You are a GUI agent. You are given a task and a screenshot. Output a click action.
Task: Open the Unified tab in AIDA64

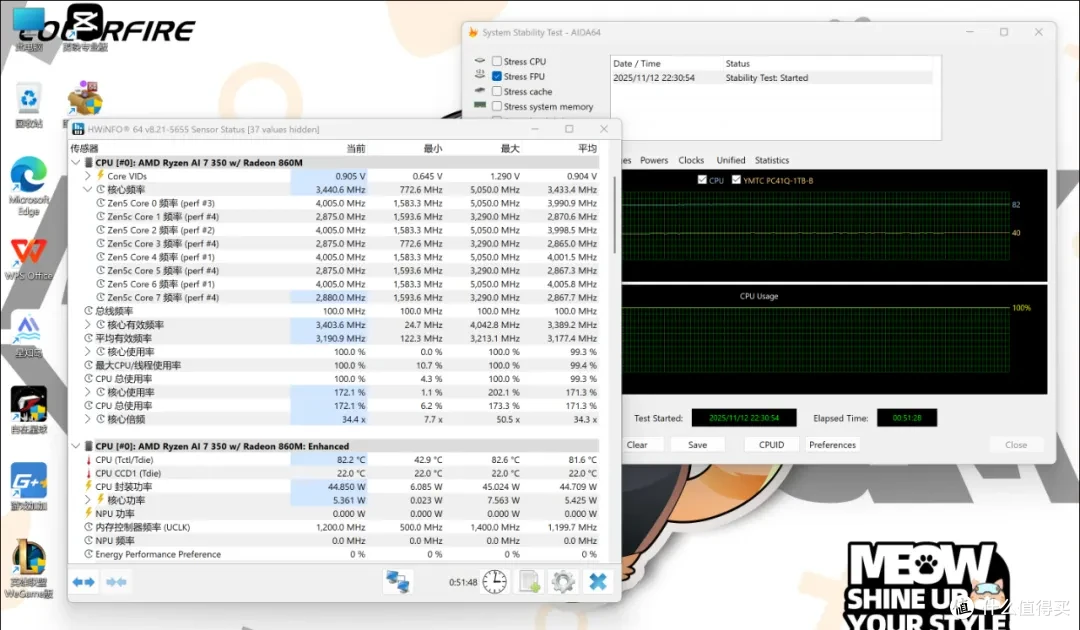[731, 160]
